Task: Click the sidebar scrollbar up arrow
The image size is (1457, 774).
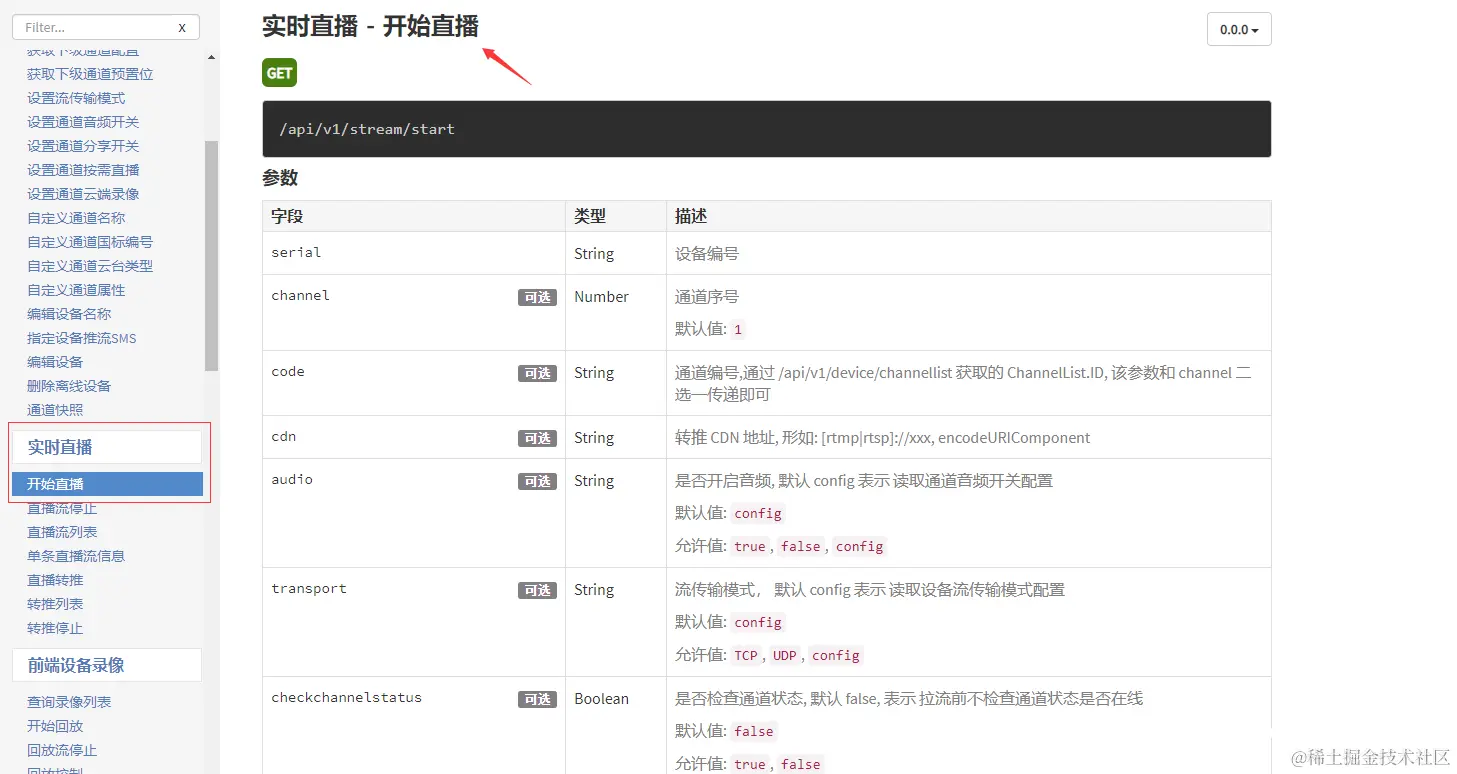Action: (211, 58)
